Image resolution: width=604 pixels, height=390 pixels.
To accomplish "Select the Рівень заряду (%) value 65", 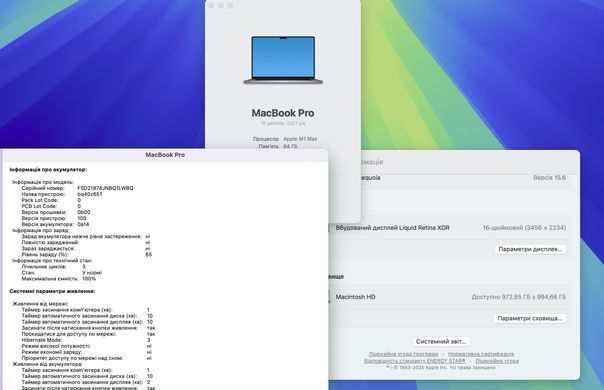I will point(149,254).
